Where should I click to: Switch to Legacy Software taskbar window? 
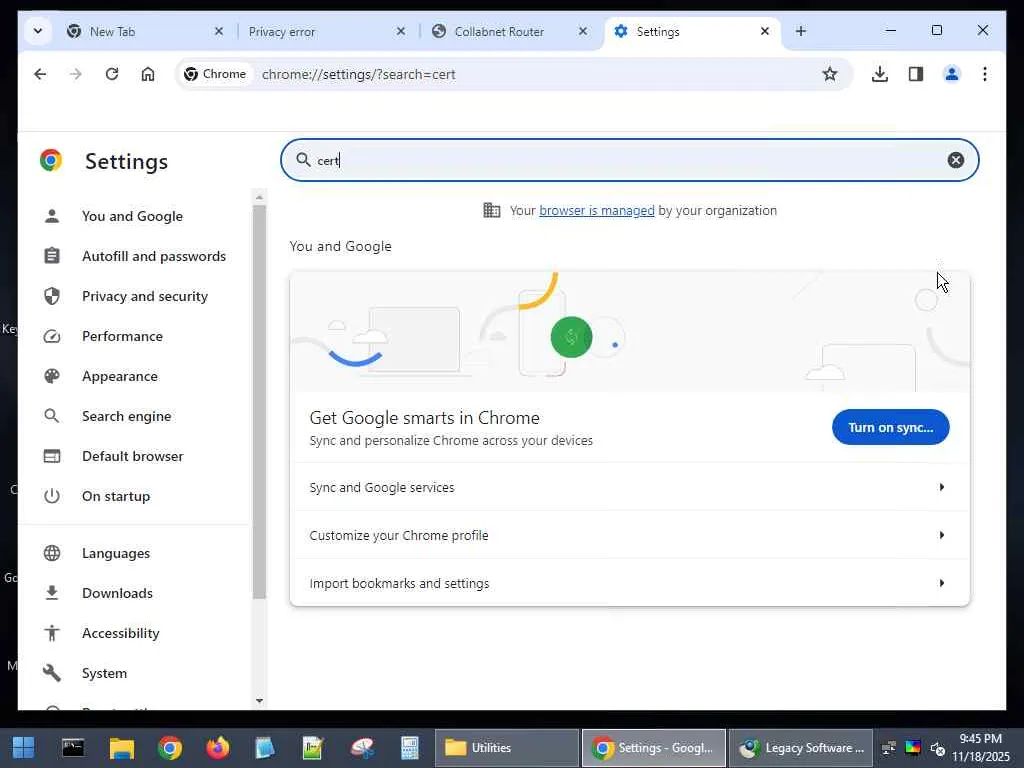click(x=801, y=748)
